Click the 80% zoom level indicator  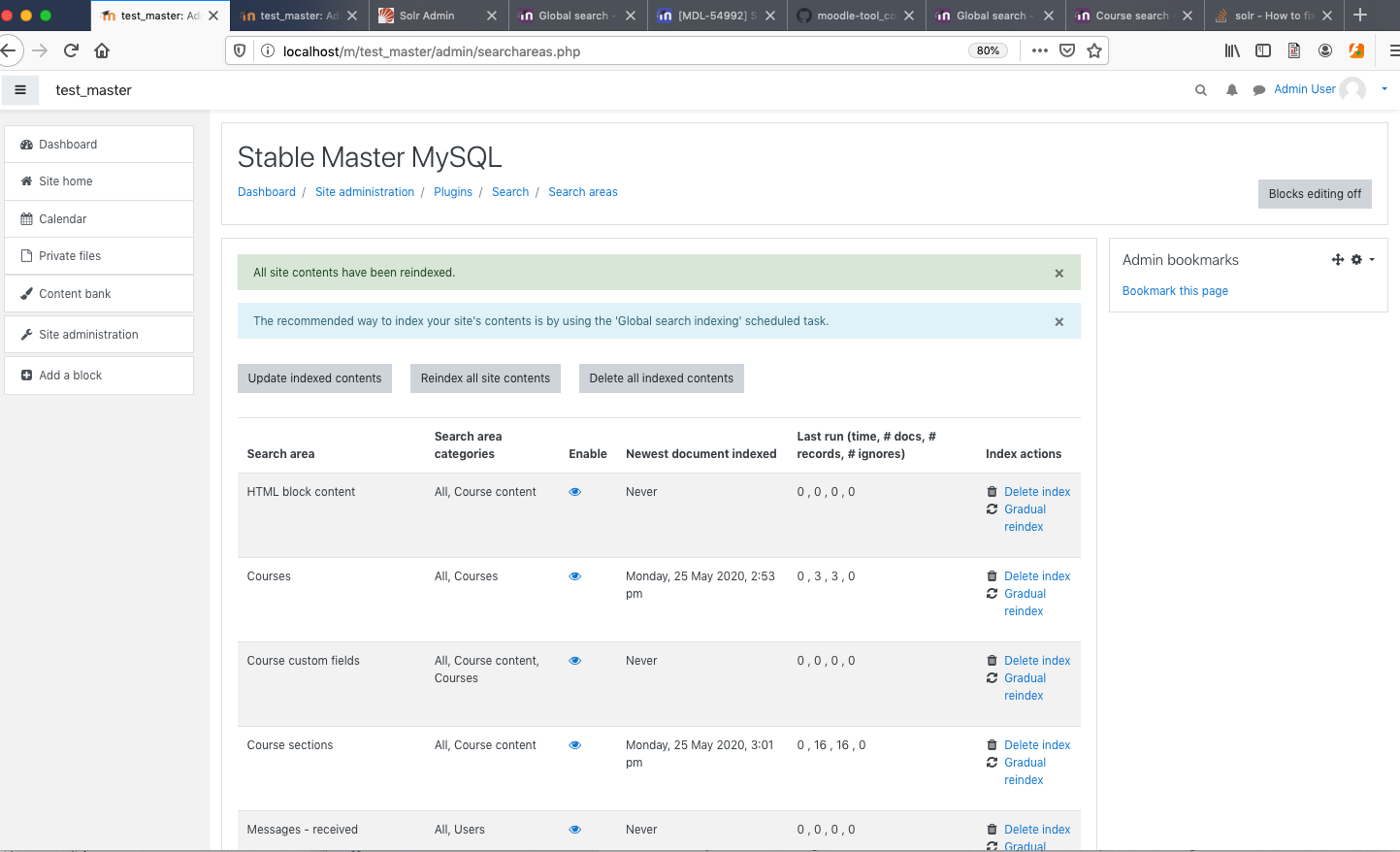988,51
